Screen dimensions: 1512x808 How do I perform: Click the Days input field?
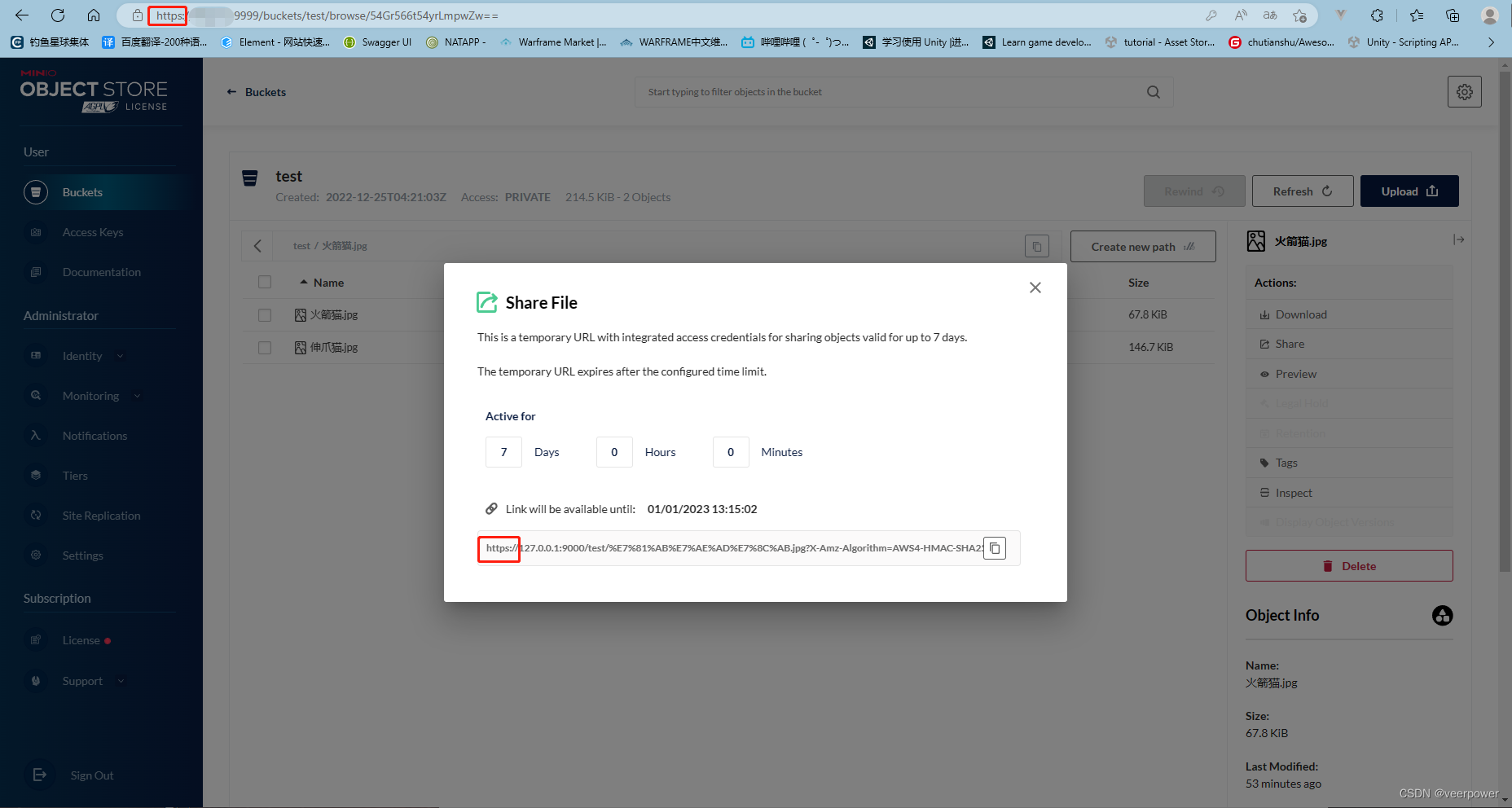coord(503,452)
